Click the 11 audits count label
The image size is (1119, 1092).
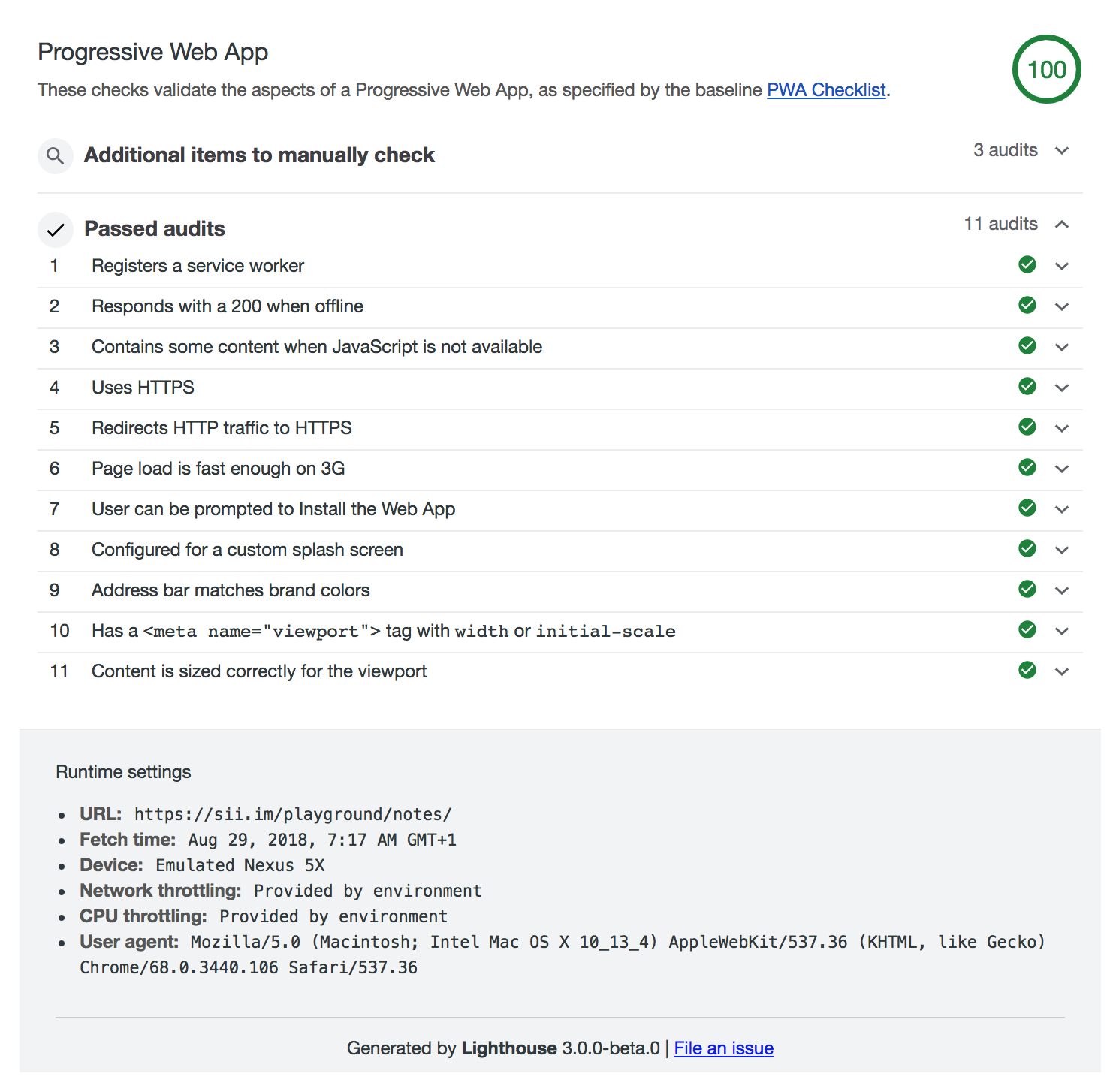pyautogui.click(x=1000, y=224)
